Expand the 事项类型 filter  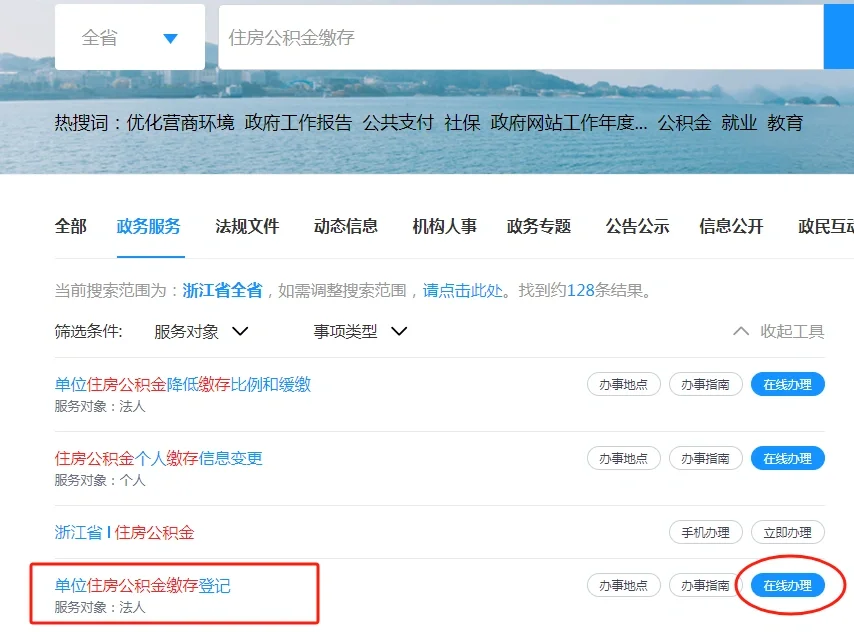pyautogui.click(x=360, y=331)
